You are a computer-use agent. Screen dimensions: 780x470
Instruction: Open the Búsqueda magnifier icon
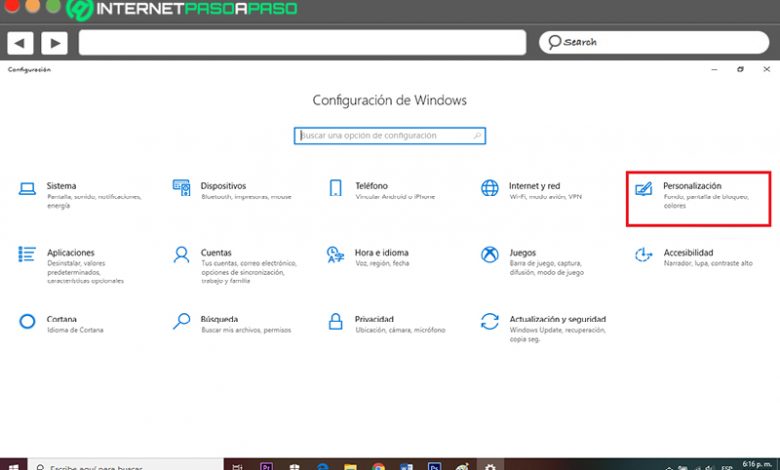click(x=182, y=321)
